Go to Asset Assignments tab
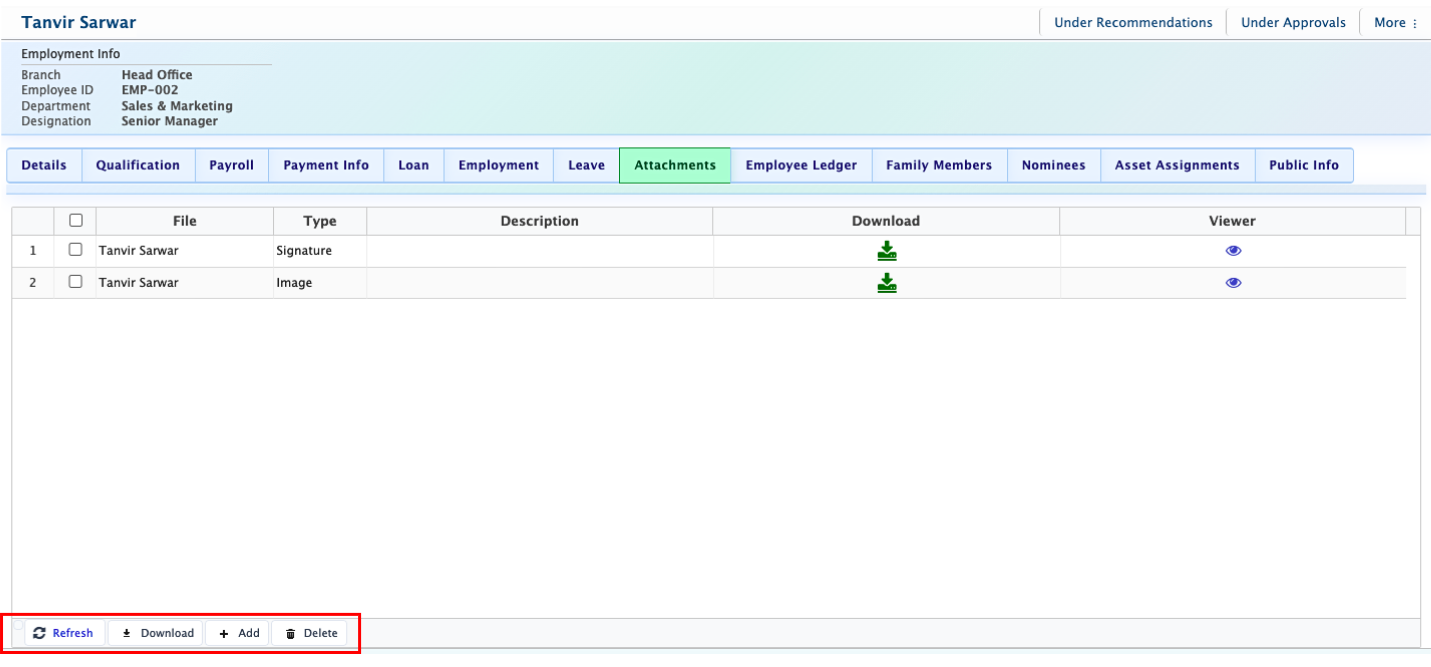Screen dimensions: 1431x667 (x=1177, y=166)
